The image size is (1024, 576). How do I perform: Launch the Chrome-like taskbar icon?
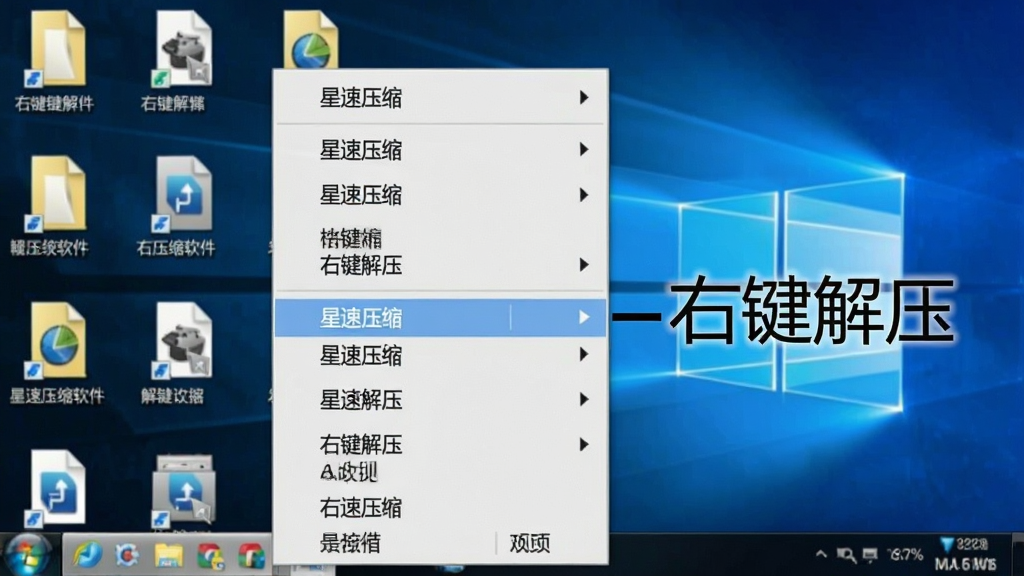click(x=210, y=556)
